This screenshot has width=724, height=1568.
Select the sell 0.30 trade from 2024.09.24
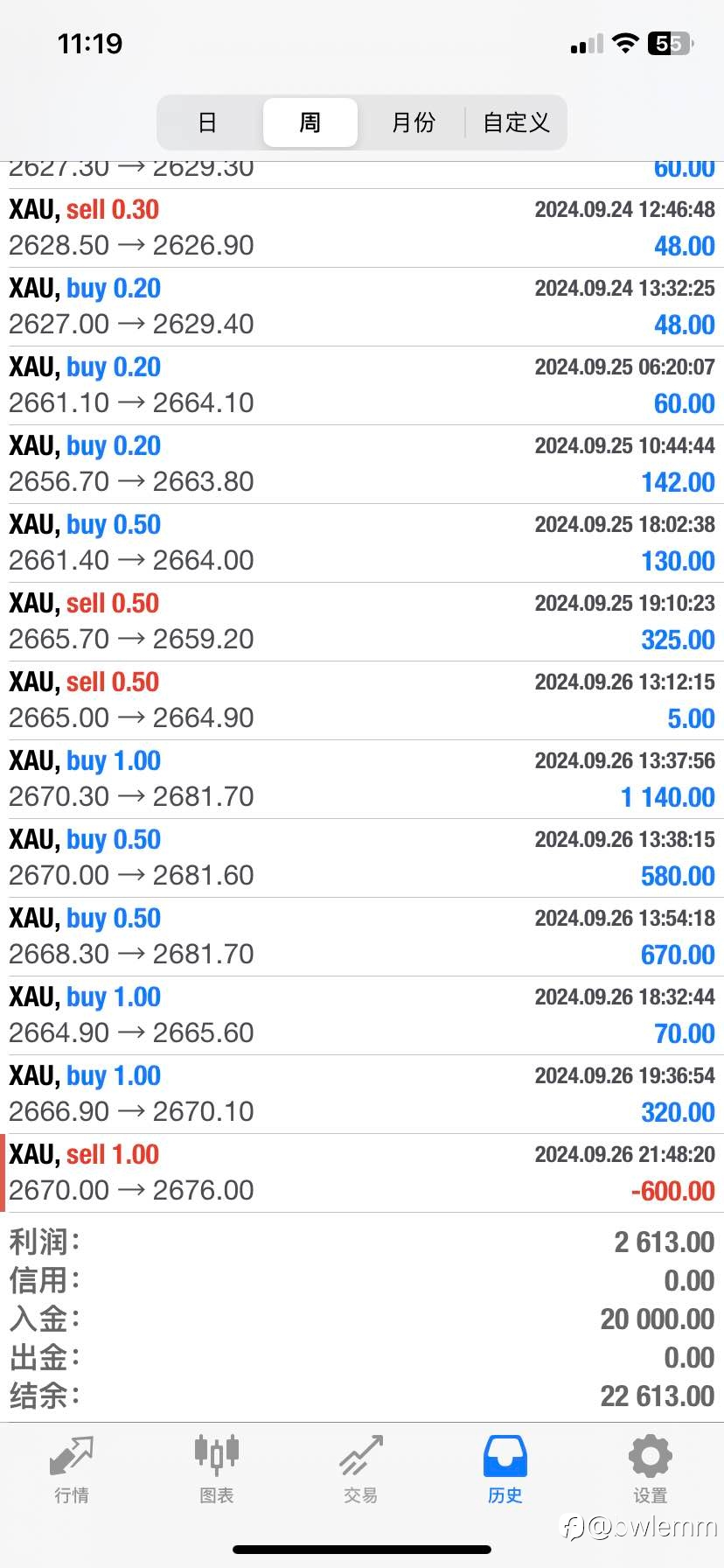pos(362,227)
